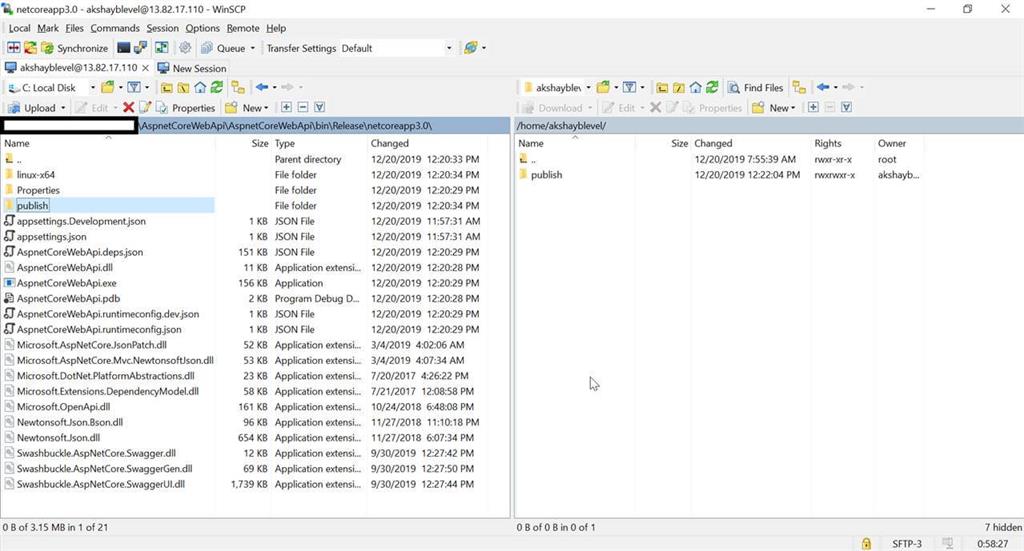Viewport: 1024px width, 551px height.
Task: Open local Properties button
Action: (x=185, y=108)
